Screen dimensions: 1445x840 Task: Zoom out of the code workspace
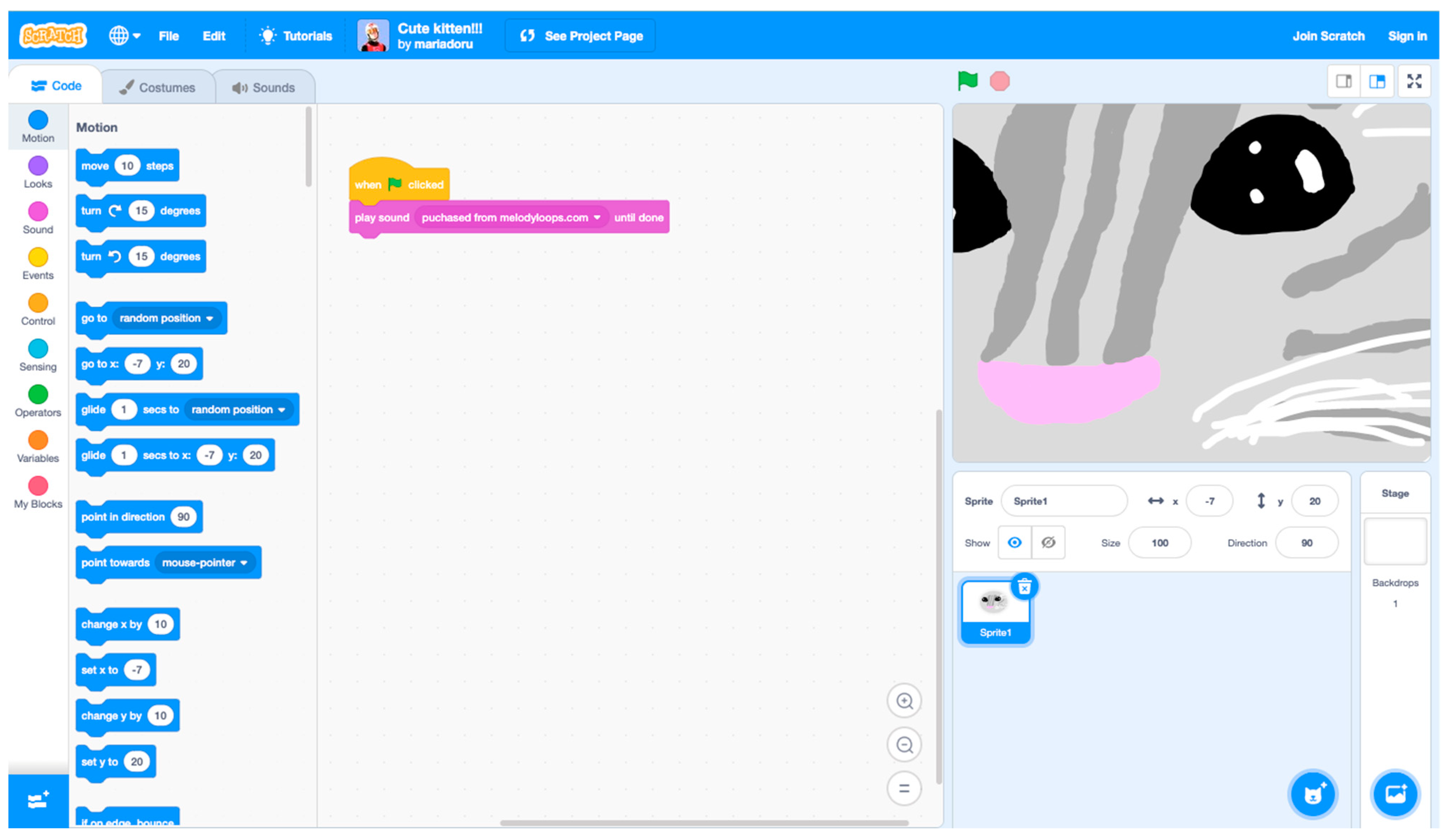904,745
